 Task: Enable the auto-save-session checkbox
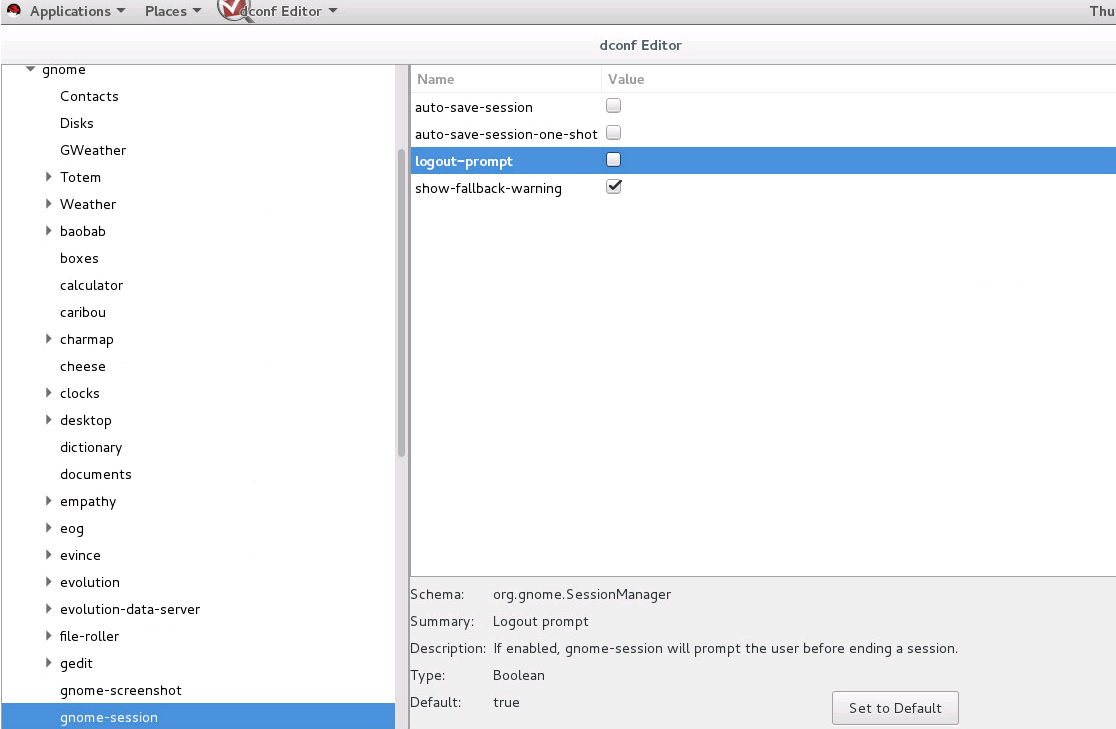click(613, 104)
